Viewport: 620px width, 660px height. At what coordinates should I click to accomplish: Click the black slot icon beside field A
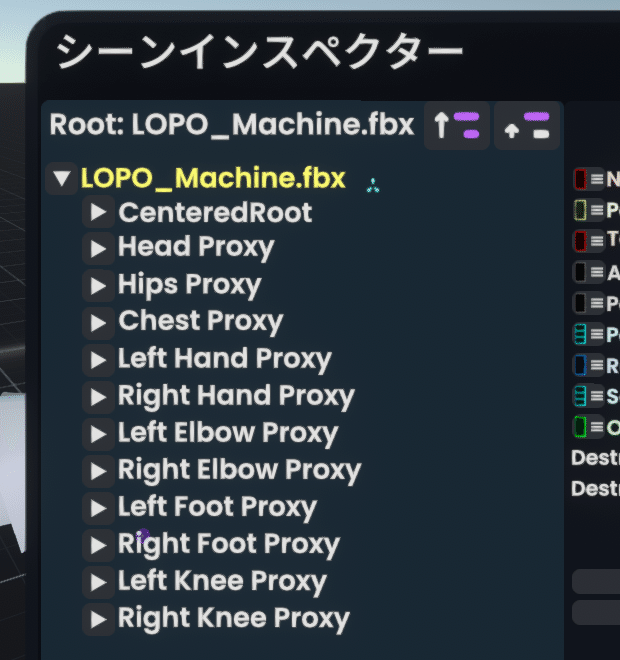[580, 272]
